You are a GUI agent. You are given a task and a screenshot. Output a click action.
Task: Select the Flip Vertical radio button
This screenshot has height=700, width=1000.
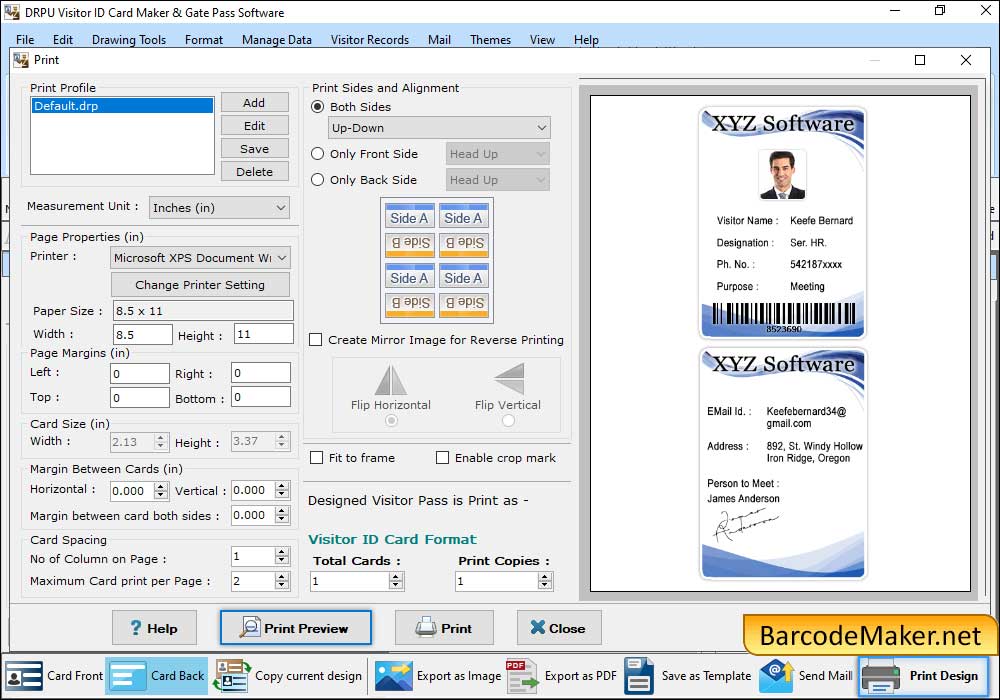point(508,421)
